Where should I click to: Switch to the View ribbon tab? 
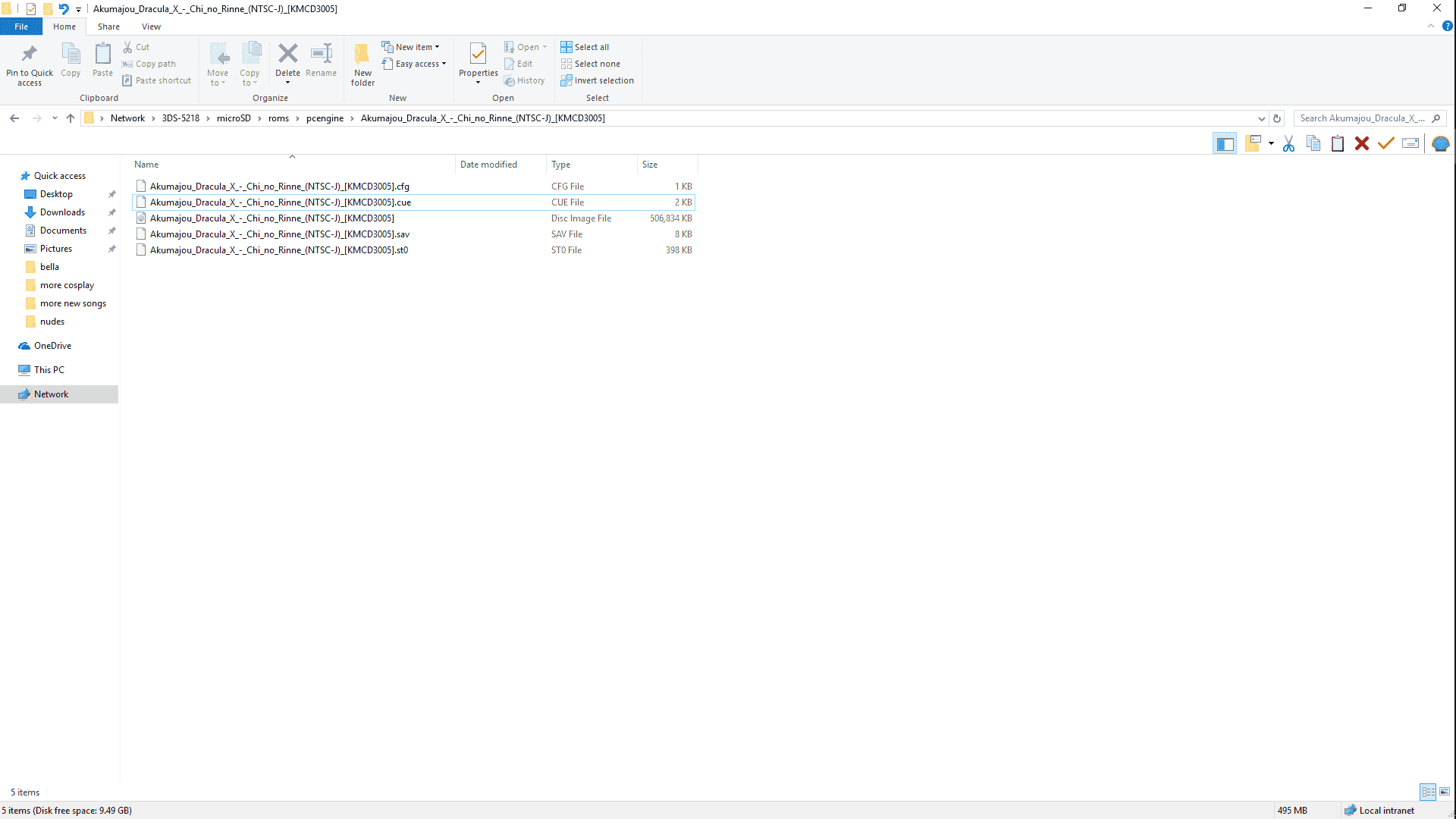point(151,27)
